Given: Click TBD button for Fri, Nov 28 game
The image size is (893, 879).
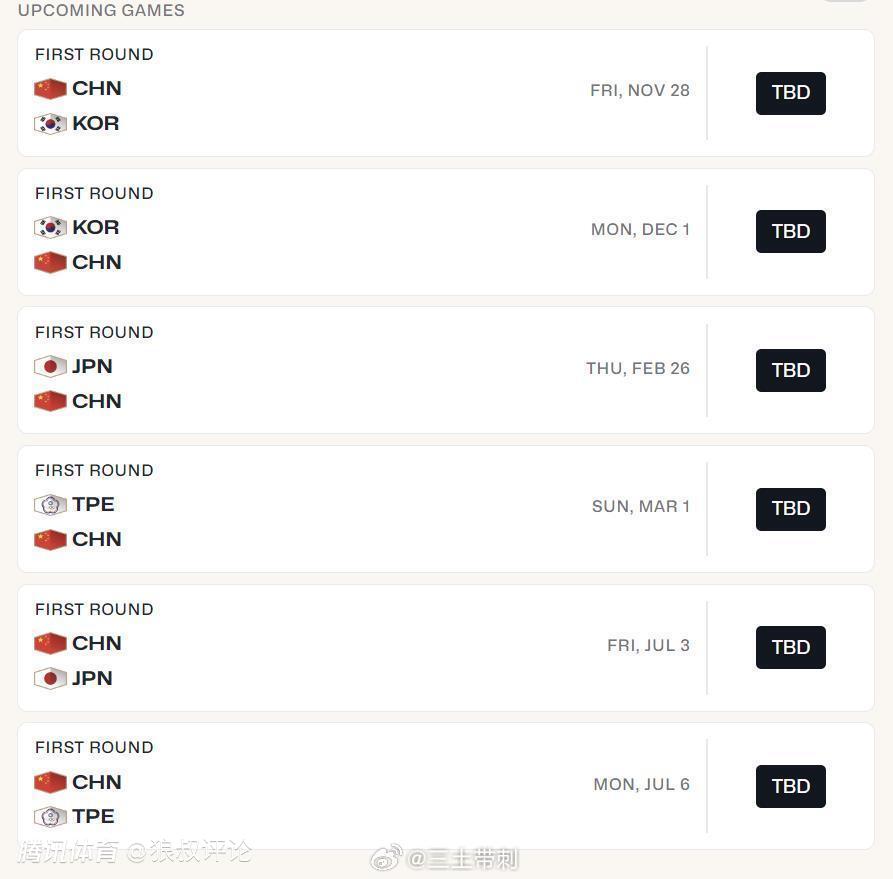Looking at the screenshot, I should point(790,93).
